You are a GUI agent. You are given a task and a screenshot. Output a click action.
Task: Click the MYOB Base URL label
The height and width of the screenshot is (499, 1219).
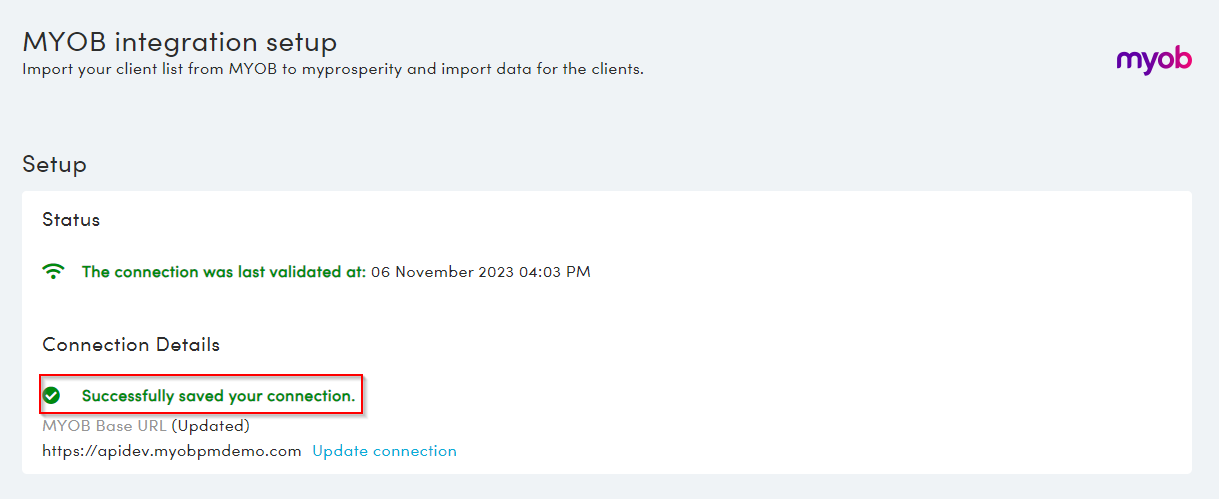(x=104, y=426)
